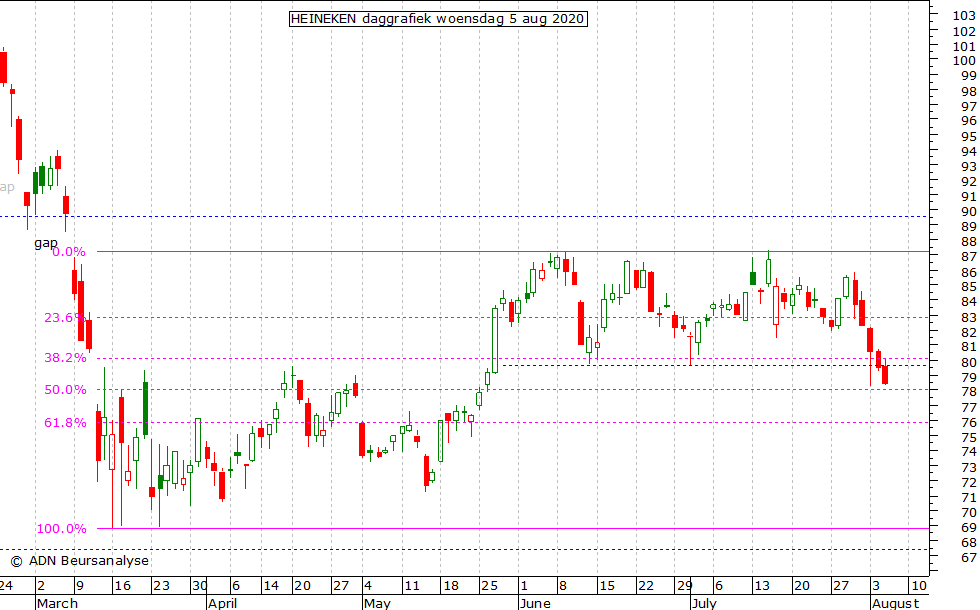Screen dimensions: 980x610
Task: Click price axis value "100"
Action: tap(964, 61)
